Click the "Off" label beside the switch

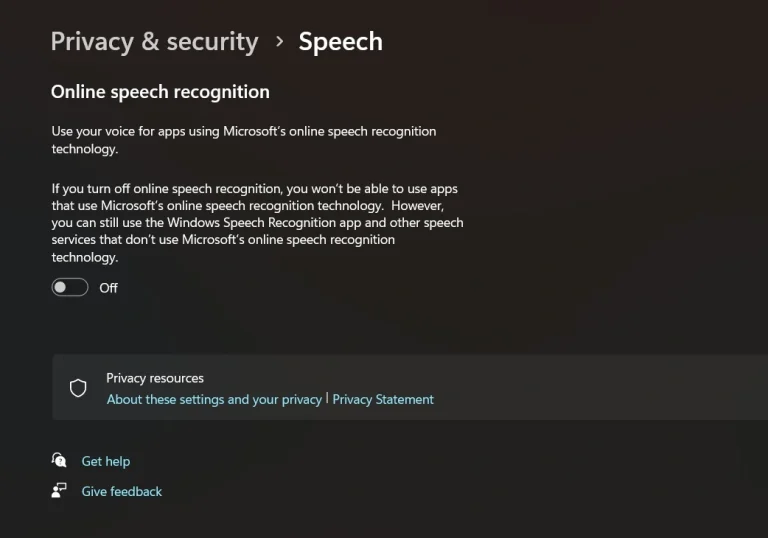tap(108, 288)
